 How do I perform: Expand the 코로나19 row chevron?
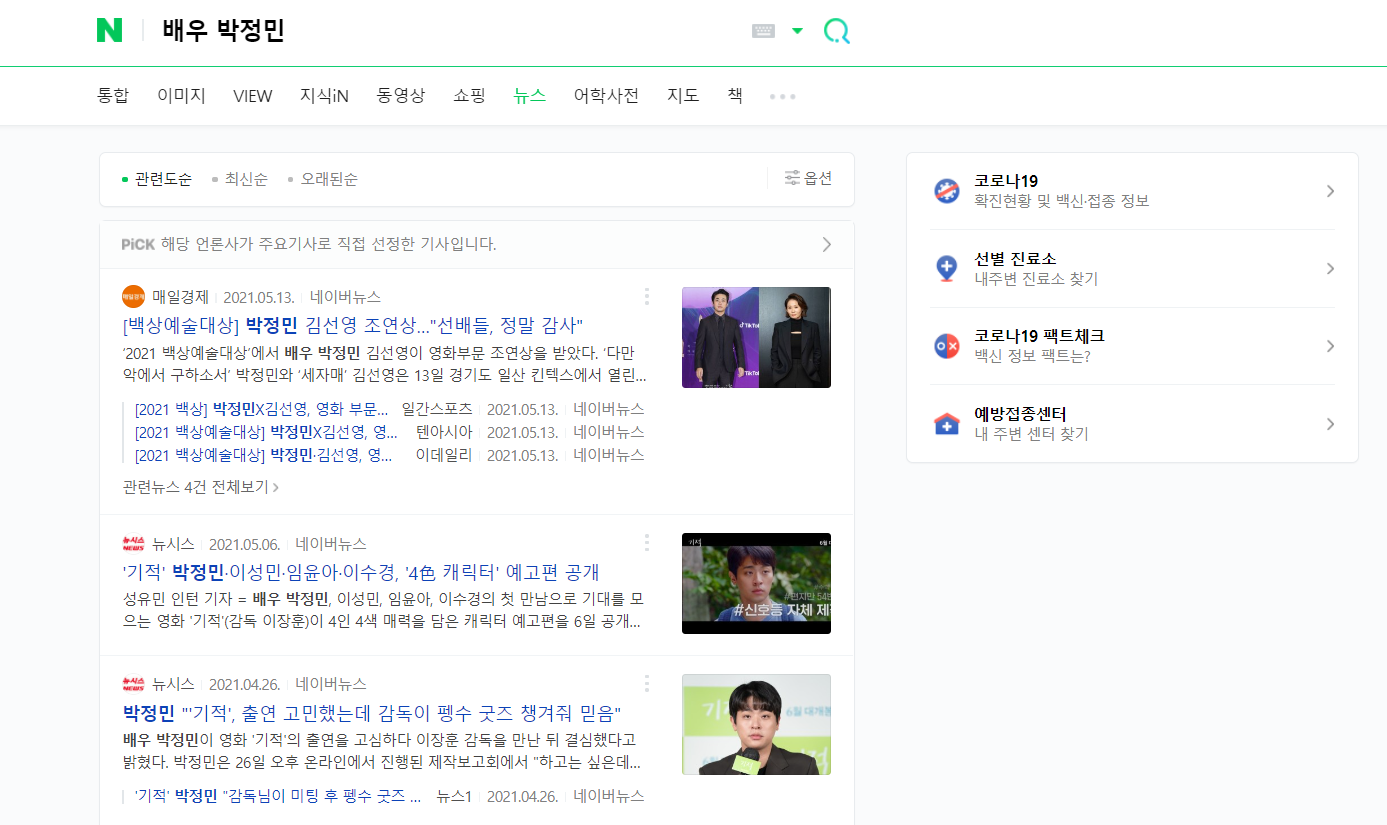coord(1330,191)
